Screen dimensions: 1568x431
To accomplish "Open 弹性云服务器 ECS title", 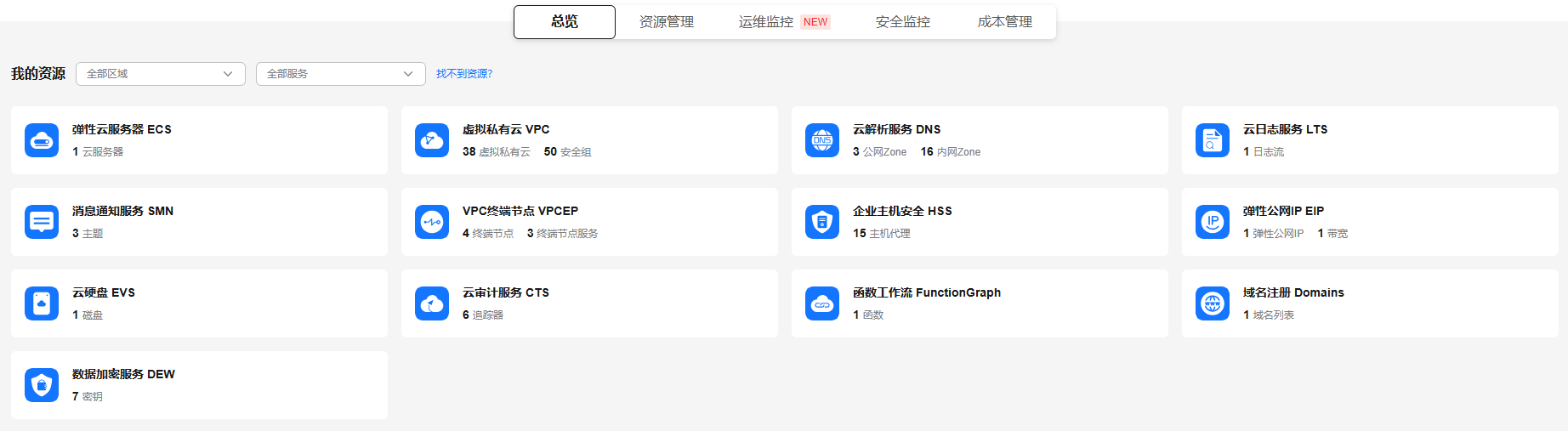I will click(x=122, y=129).
